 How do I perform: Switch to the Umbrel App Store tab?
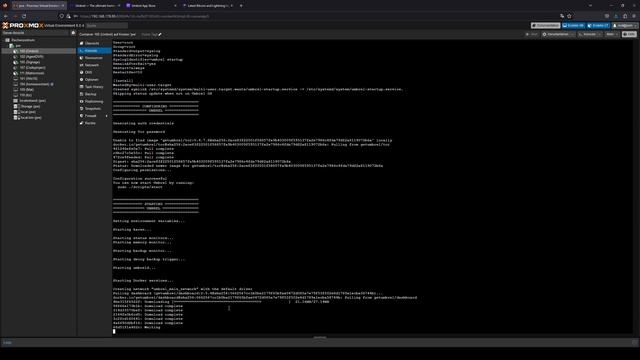pyautogui.click(x=151, y=6)
